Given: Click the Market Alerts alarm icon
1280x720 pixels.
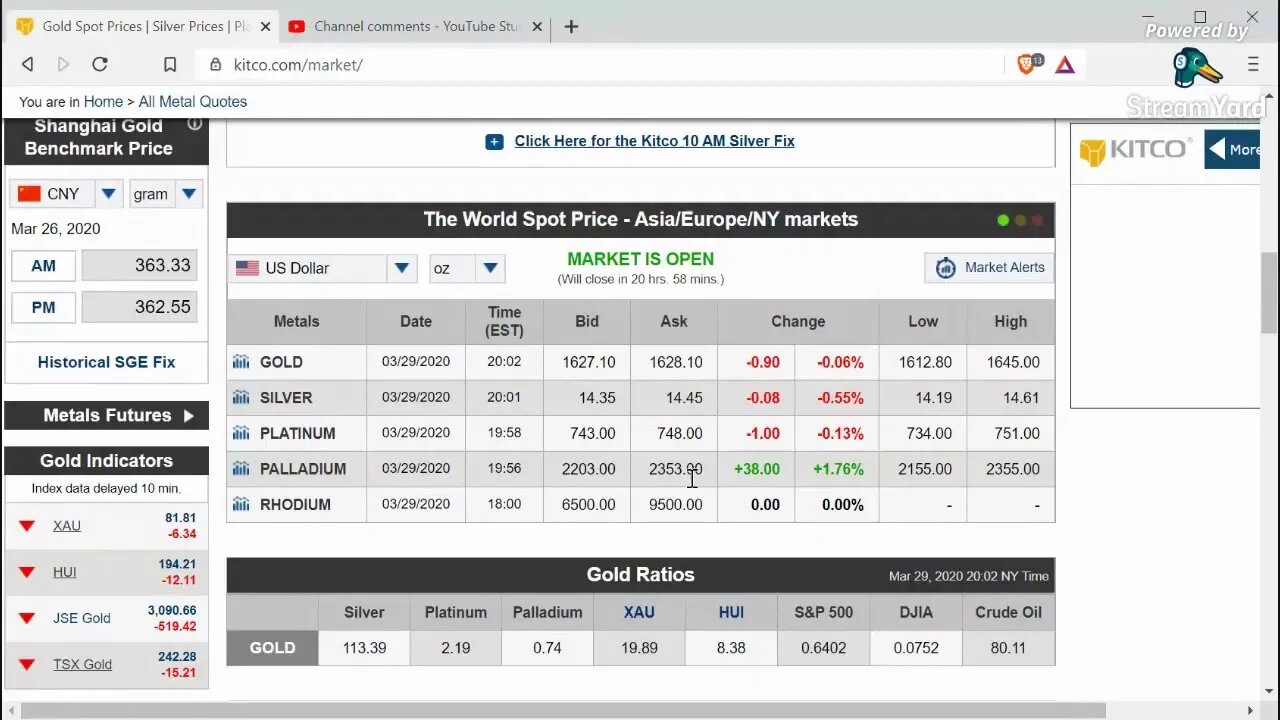Looking at the screenshot, I should point(945,267).
